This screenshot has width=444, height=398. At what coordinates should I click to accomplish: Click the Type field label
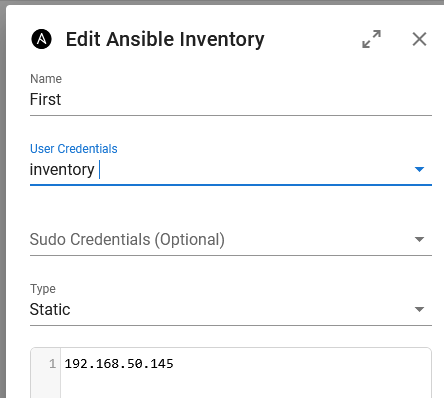(x=43, y=289)
